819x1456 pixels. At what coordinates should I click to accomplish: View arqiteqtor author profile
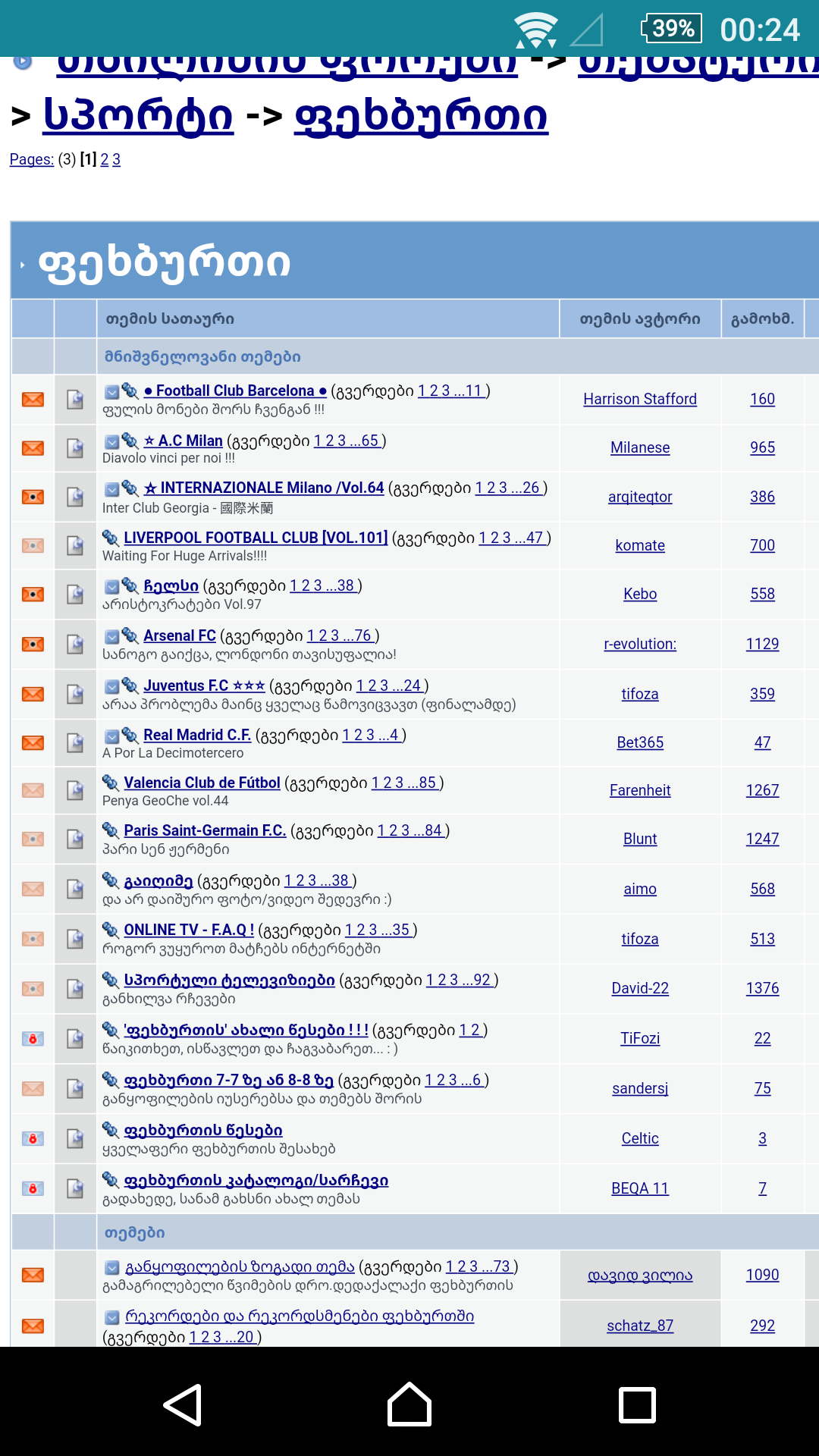click(x=640, y=497)
